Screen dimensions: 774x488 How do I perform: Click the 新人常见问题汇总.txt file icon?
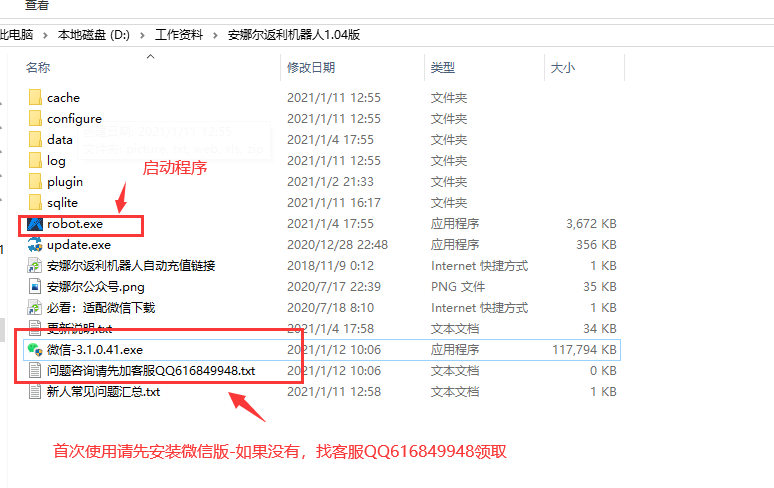(35, 392)
